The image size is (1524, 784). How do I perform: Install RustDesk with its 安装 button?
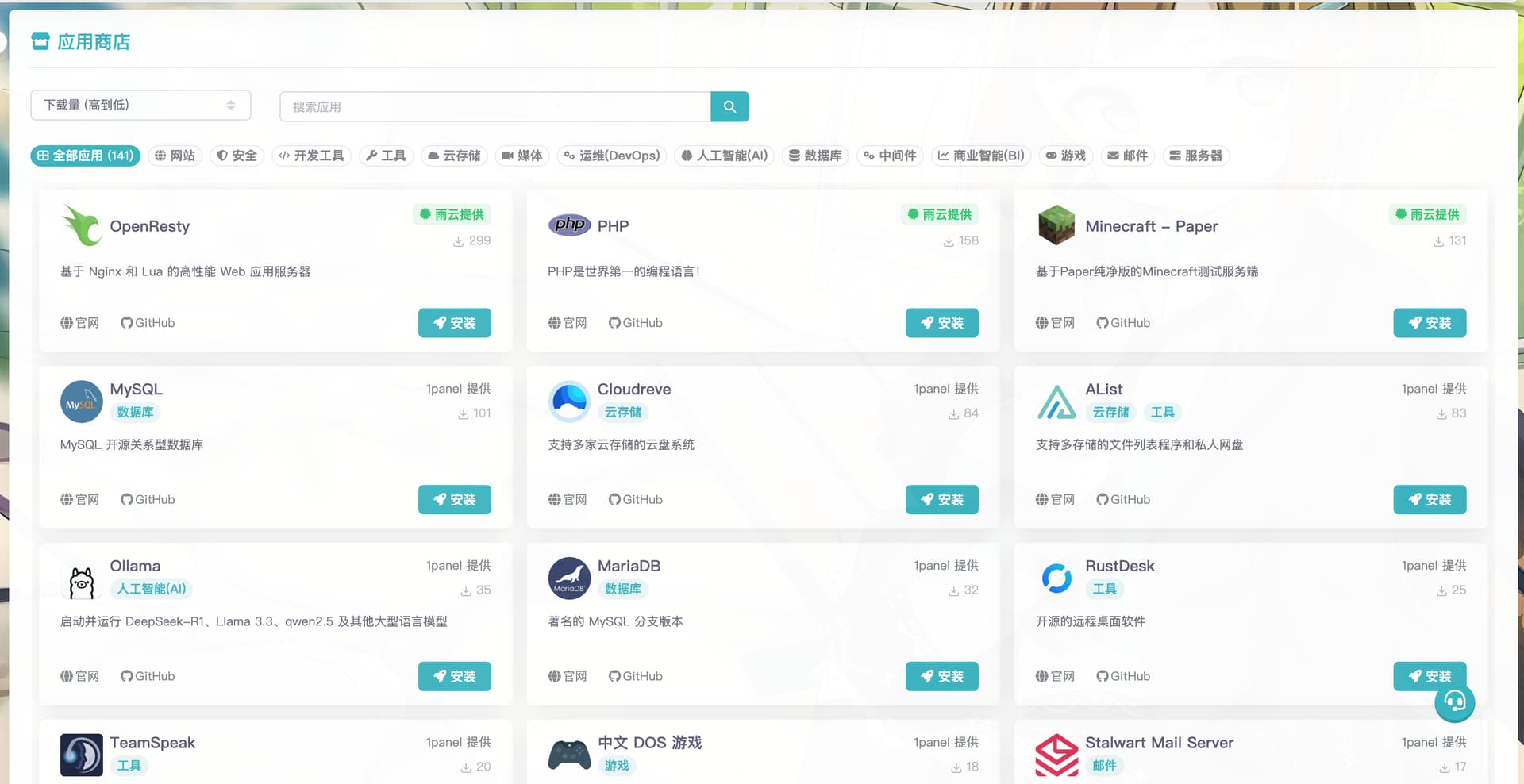[x=1430, y=676]
